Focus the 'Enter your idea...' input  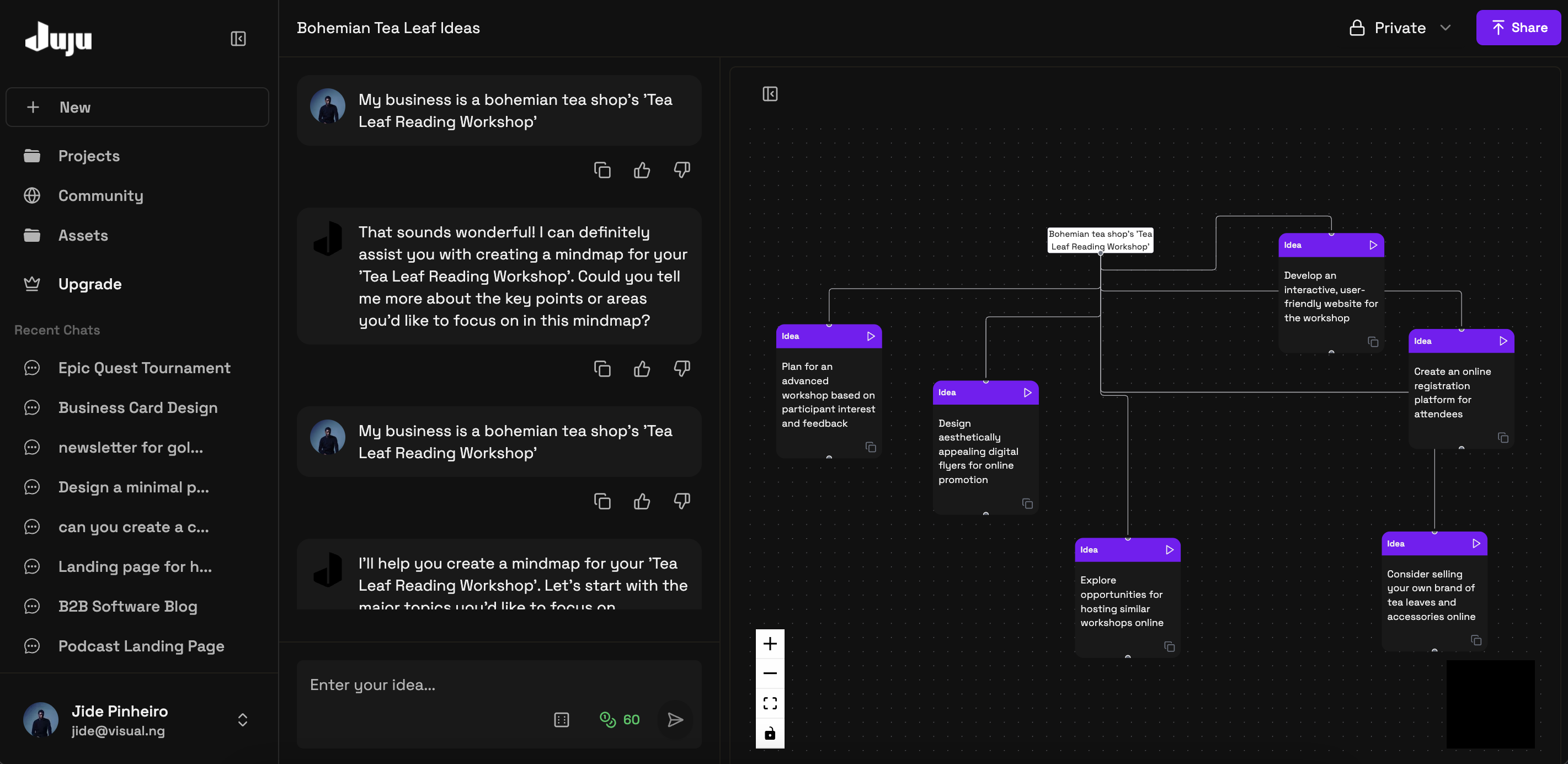[426, 686]
